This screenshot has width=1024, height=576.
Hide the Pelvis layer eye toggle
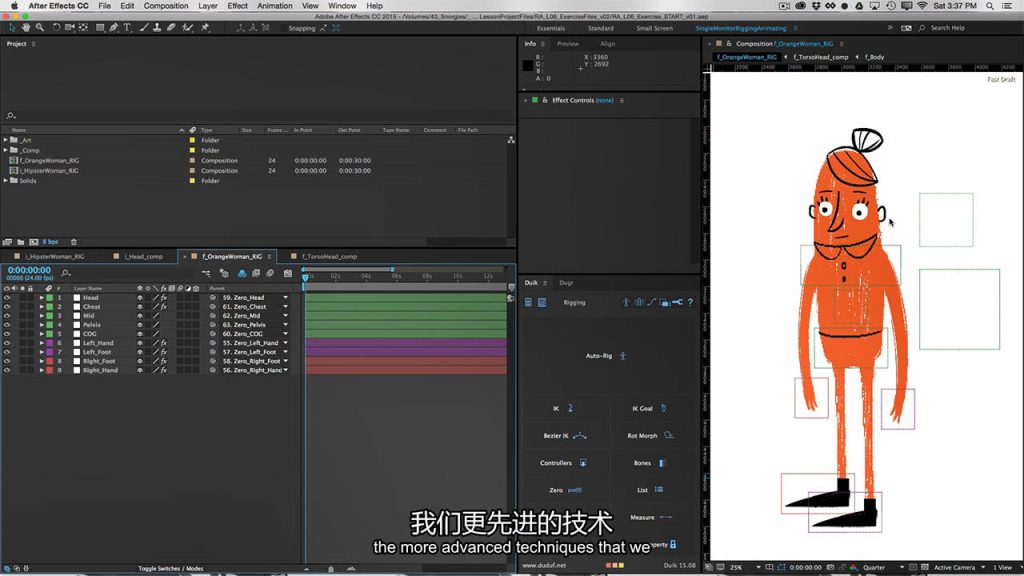[7, 325]
